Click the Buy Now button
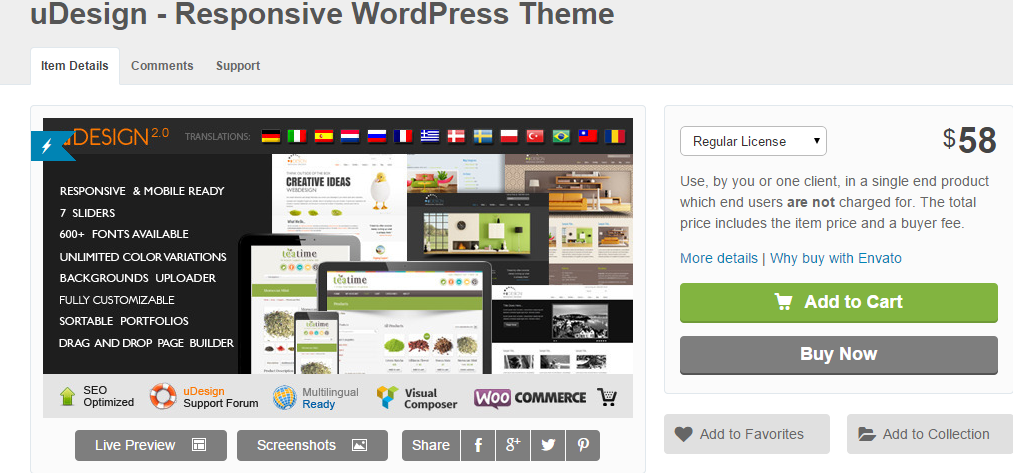This screenshot has height=473, width=1013. (838, 354)
